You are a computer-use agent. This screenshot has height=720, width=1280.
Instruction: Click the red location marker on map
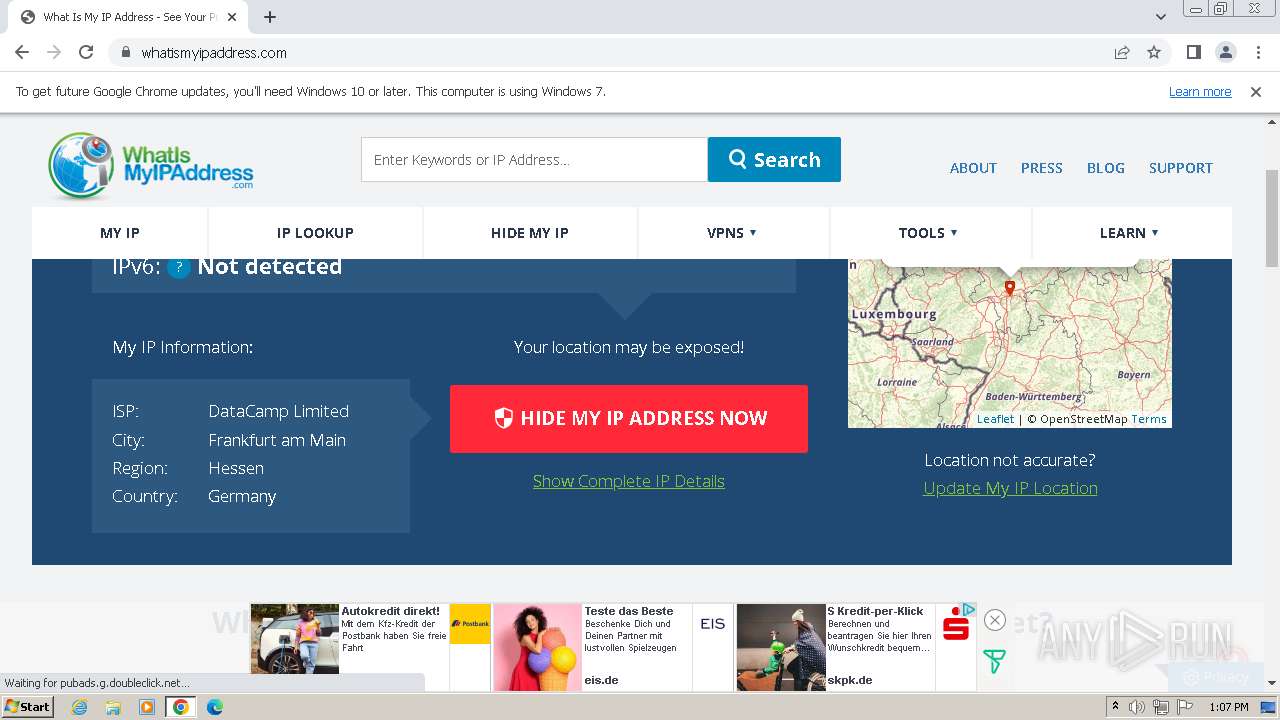click(x=1009, y=288)
